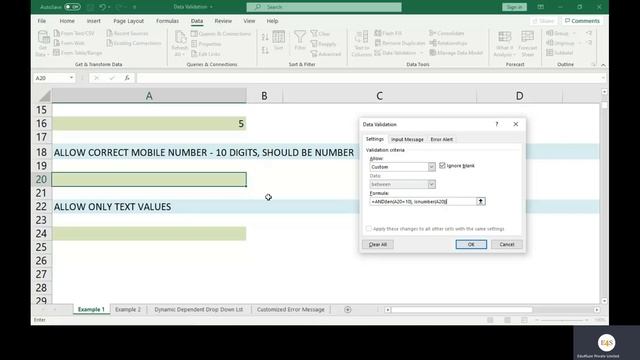The height and width of the screenshot is (360, 640).
Task: Click the dialog help question mark
Action: pos(497,124)
